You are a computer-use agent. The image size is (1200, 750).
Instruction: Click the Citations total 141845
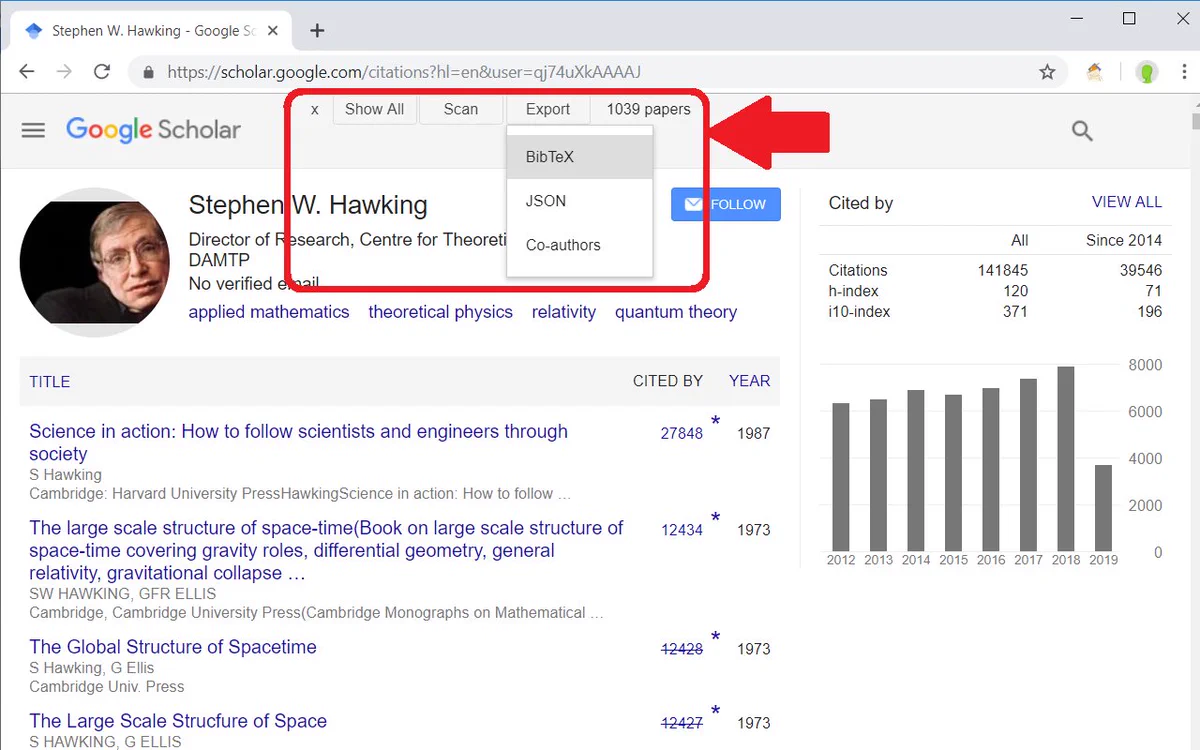tap(1003, 270)
